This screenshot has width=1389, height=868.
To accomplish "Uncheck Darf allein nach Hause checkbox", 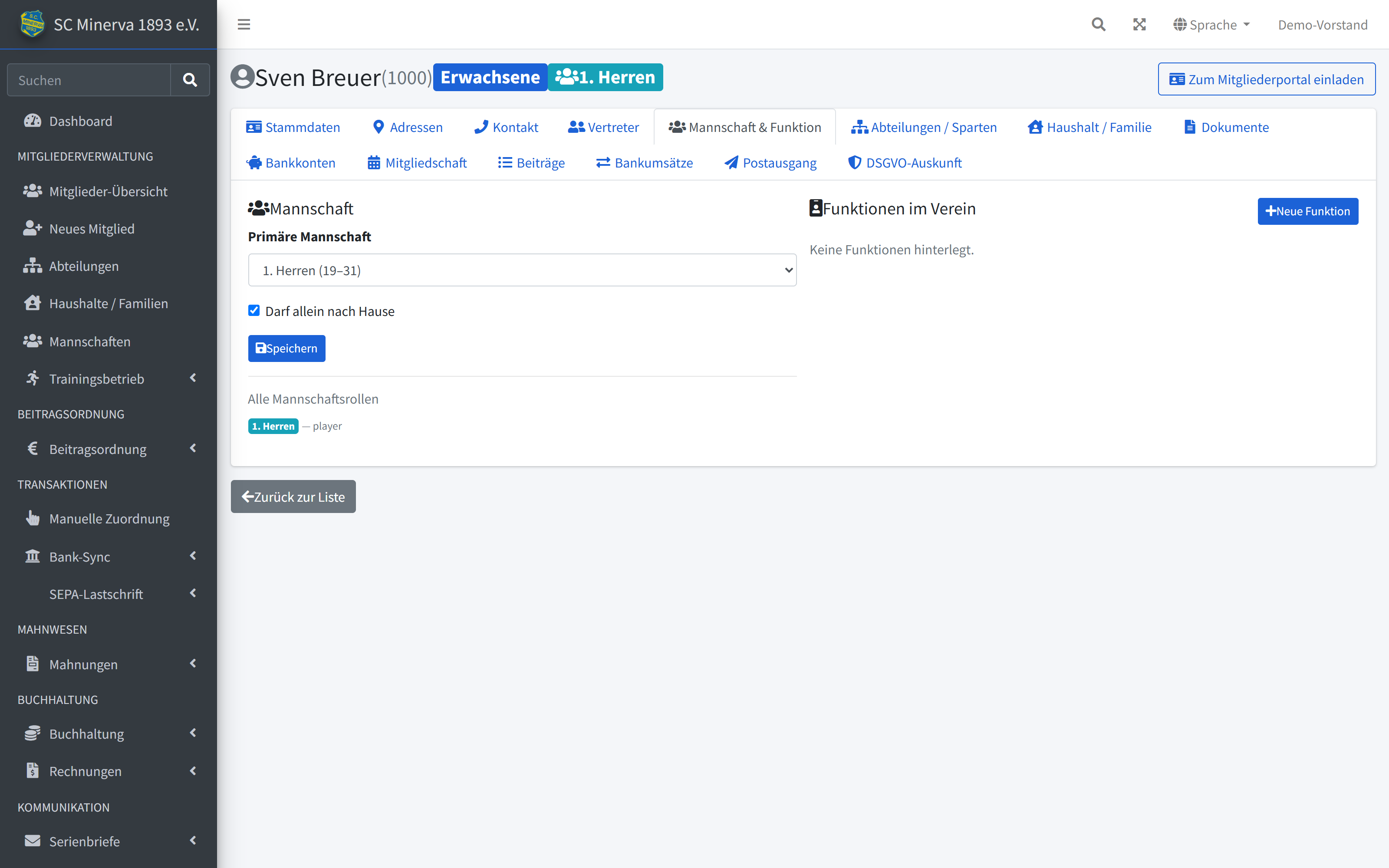I will pyautogui.click(x=253, y=311).
